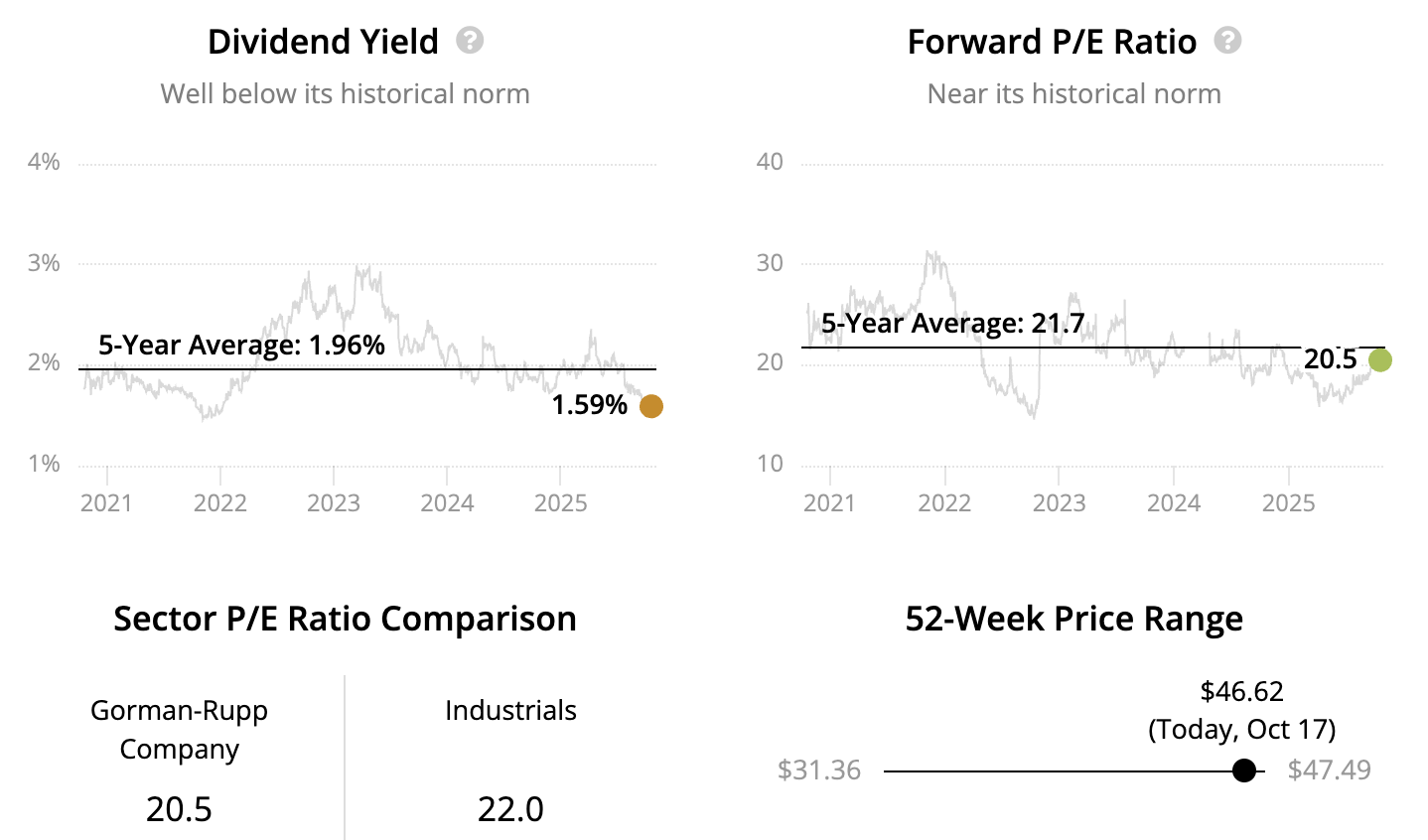Select the green 20.5 forward P/E dot
Viewport: 1428px width, 840px height.
(x=1379, y=360)
